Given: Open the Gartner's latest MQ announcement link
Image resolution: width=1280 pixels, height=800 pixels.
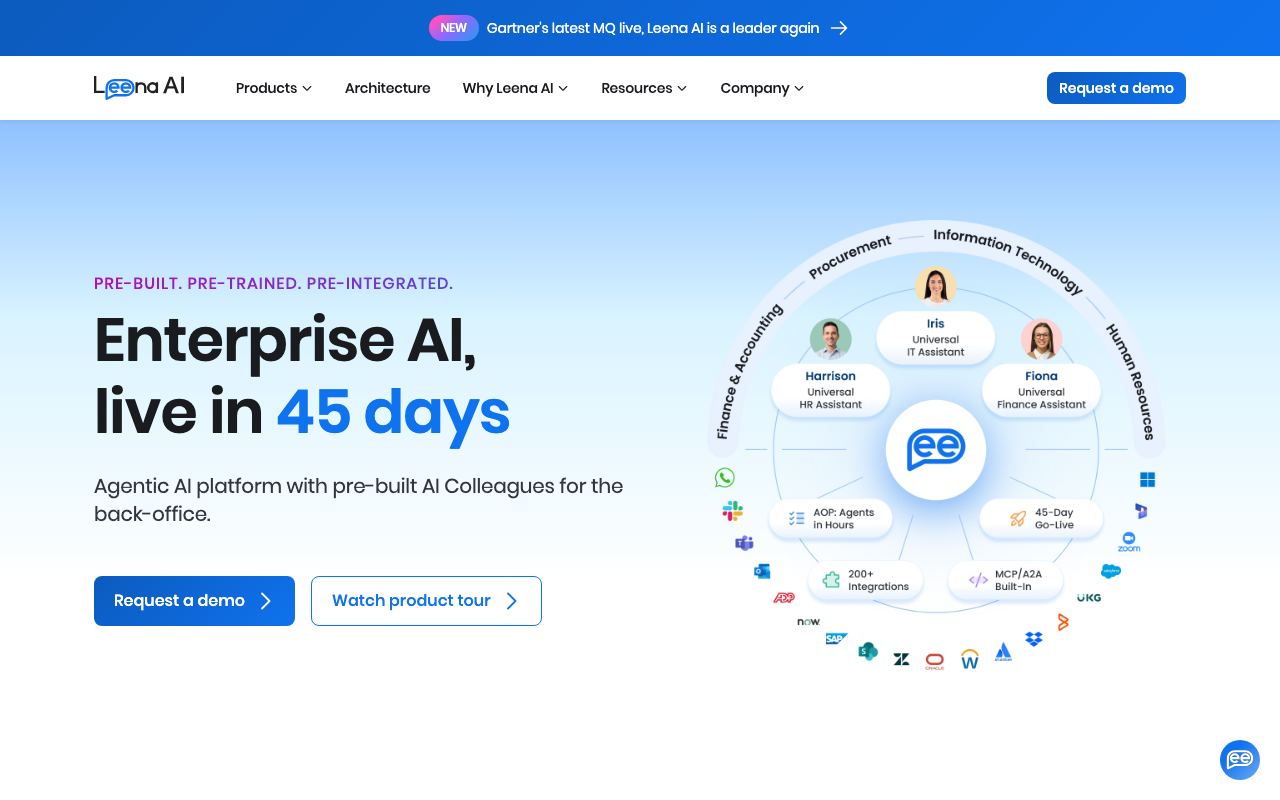Looking at the screenshot, I should click(653, 28).
